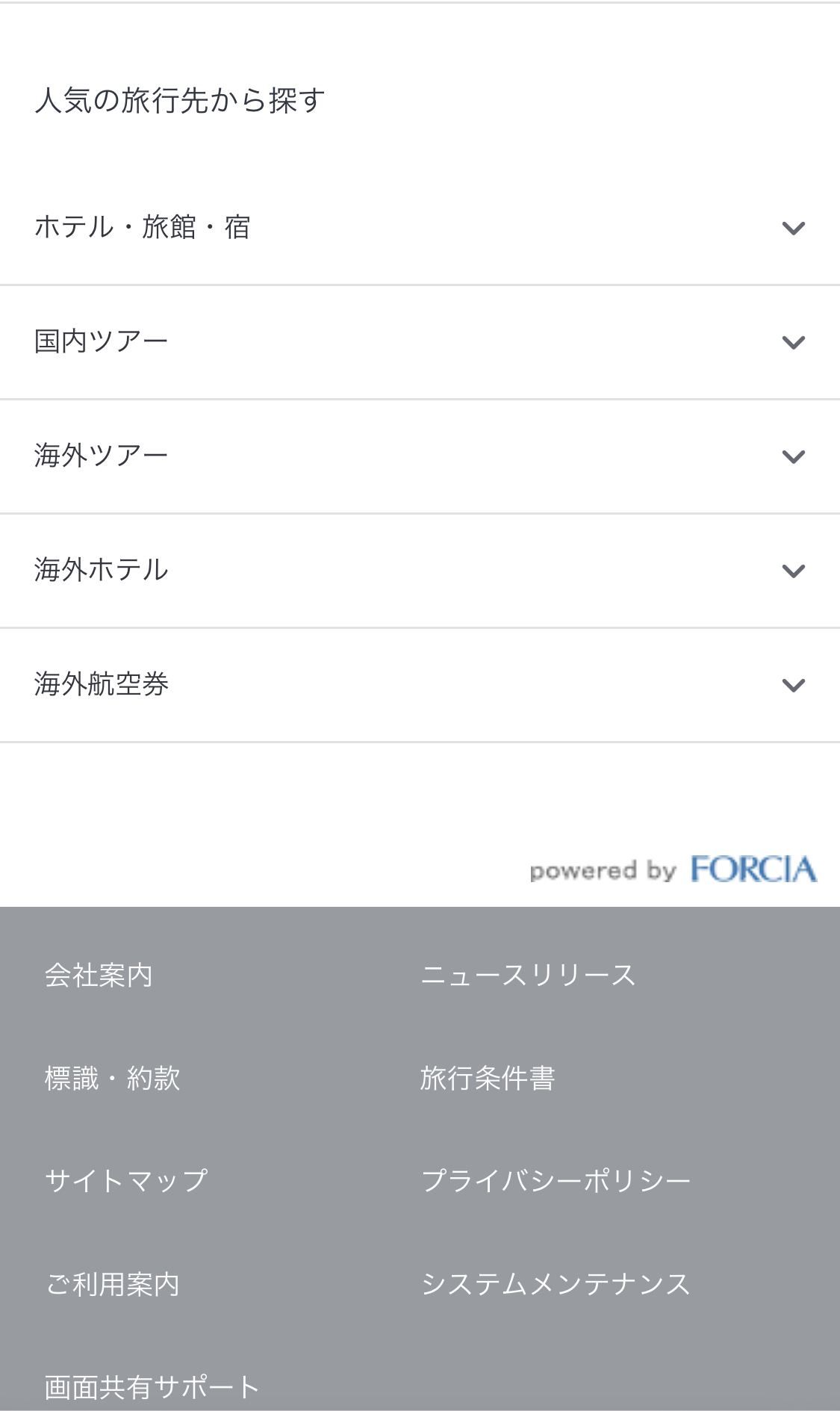Go to ニュースリリース page
840x1411 pixels.
click(x=528, y=976)
